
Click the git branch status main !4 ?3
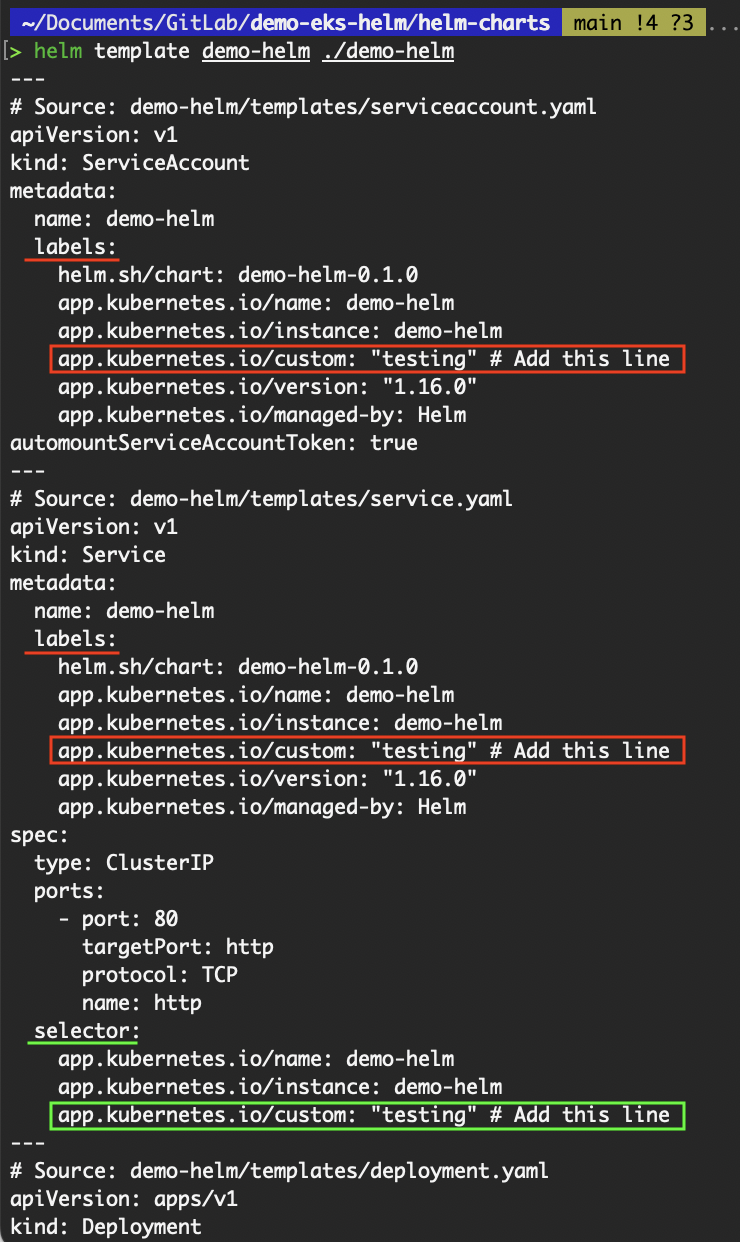634,22
